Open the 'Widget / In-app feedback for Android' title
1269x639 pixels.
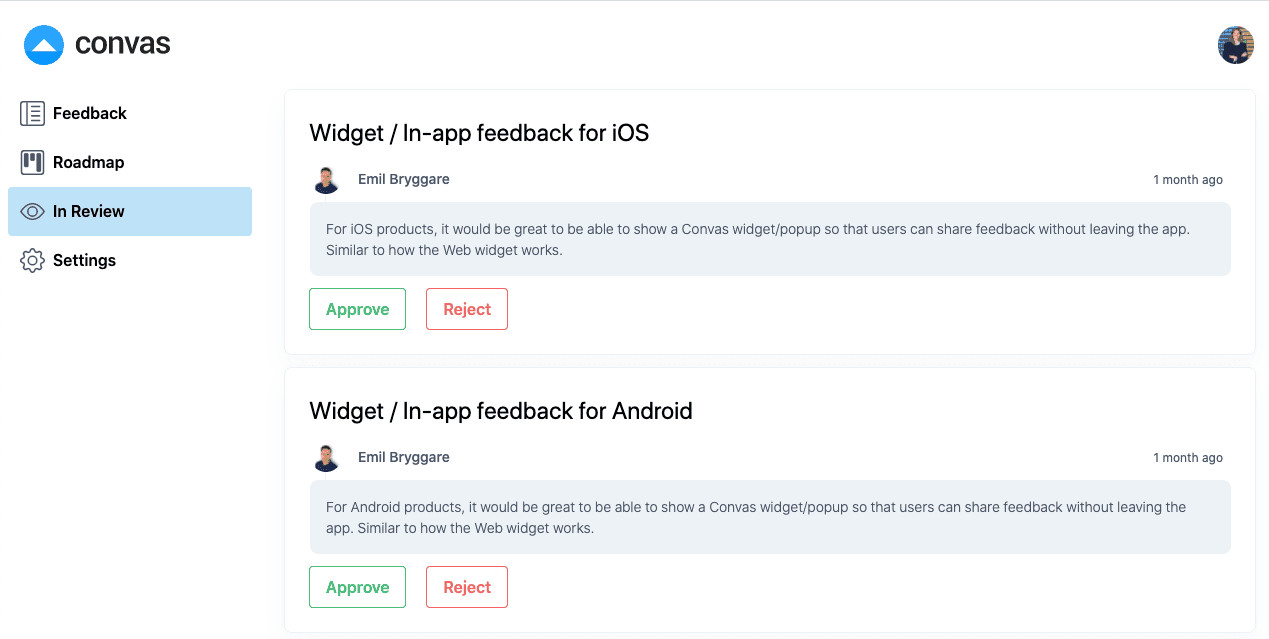click(x=501, y=411)
